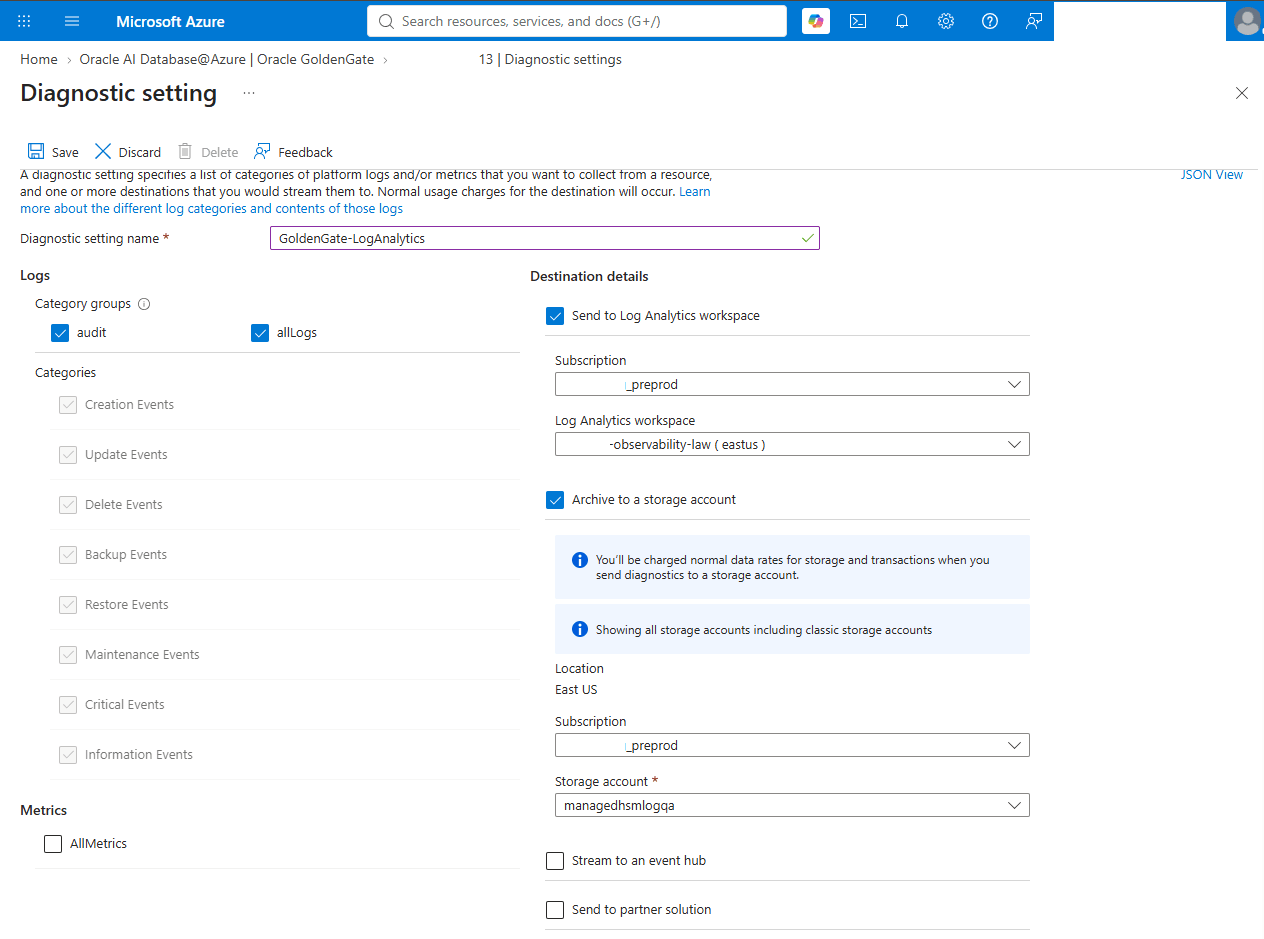
Task: Focus the search resources box
Action: point(577,21)
